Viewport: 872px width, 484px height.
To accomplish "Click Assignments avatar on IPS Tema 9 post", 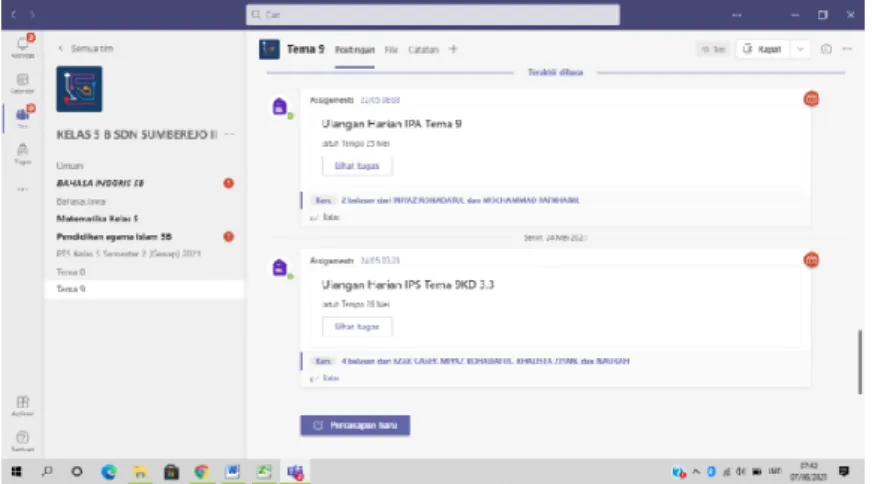I will [280, 267].
